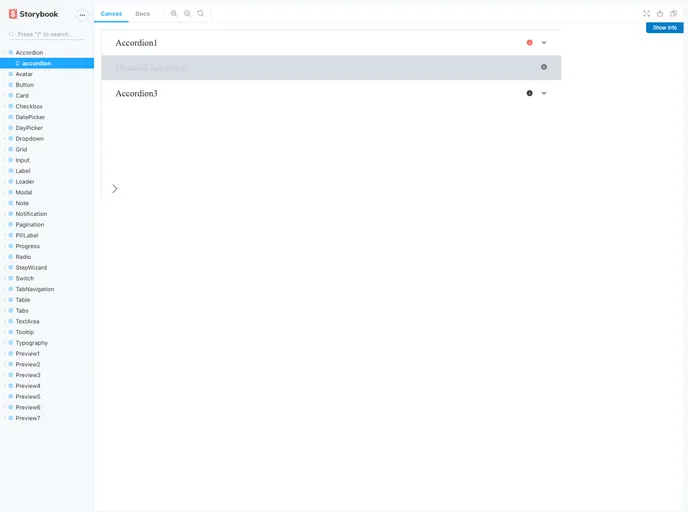
Task: Open the Notification component in sidebar
Action: tap(31, 214)
